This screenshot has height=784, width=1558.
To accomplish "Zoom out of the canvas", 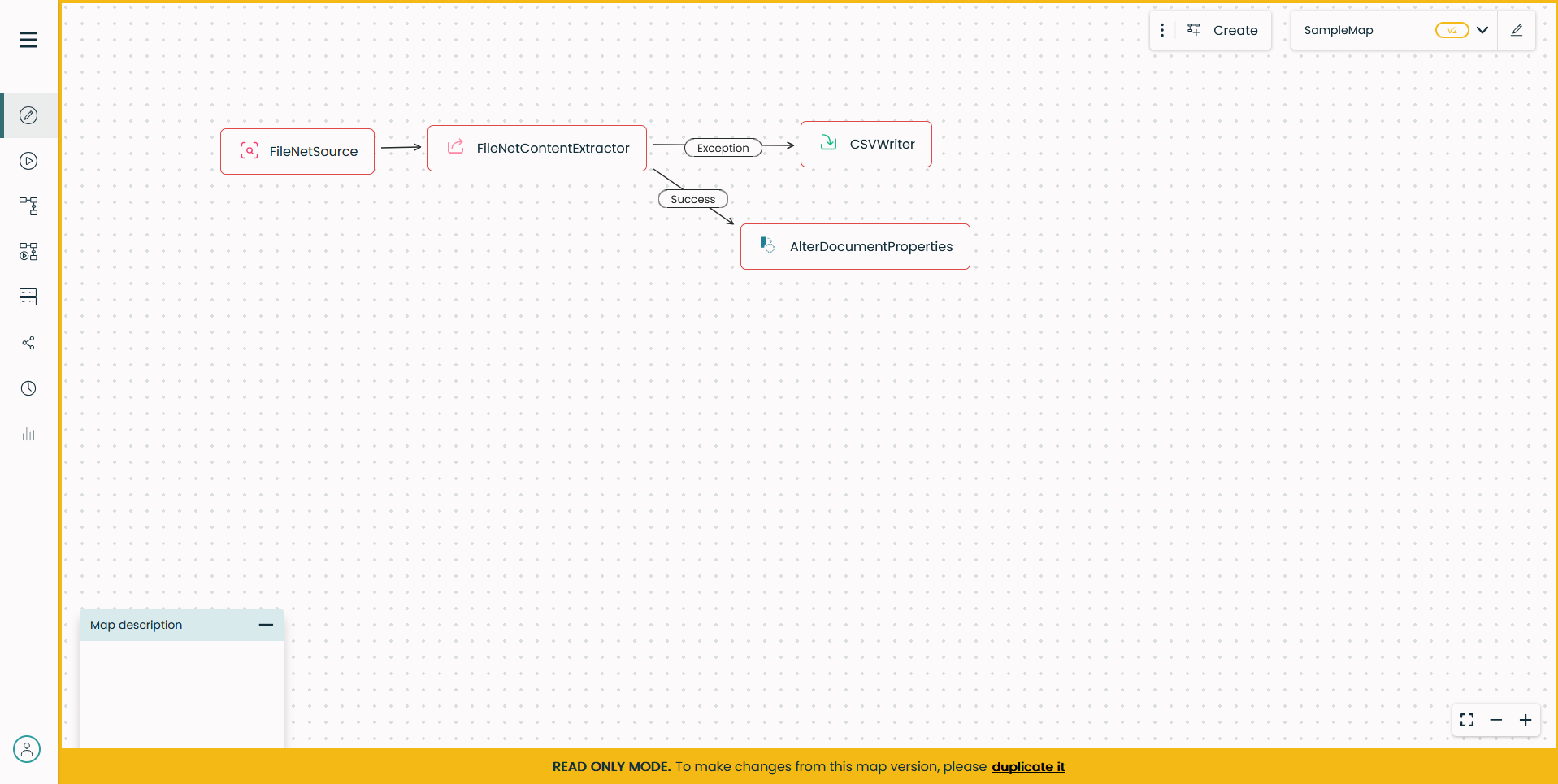I will [1496, 720].
